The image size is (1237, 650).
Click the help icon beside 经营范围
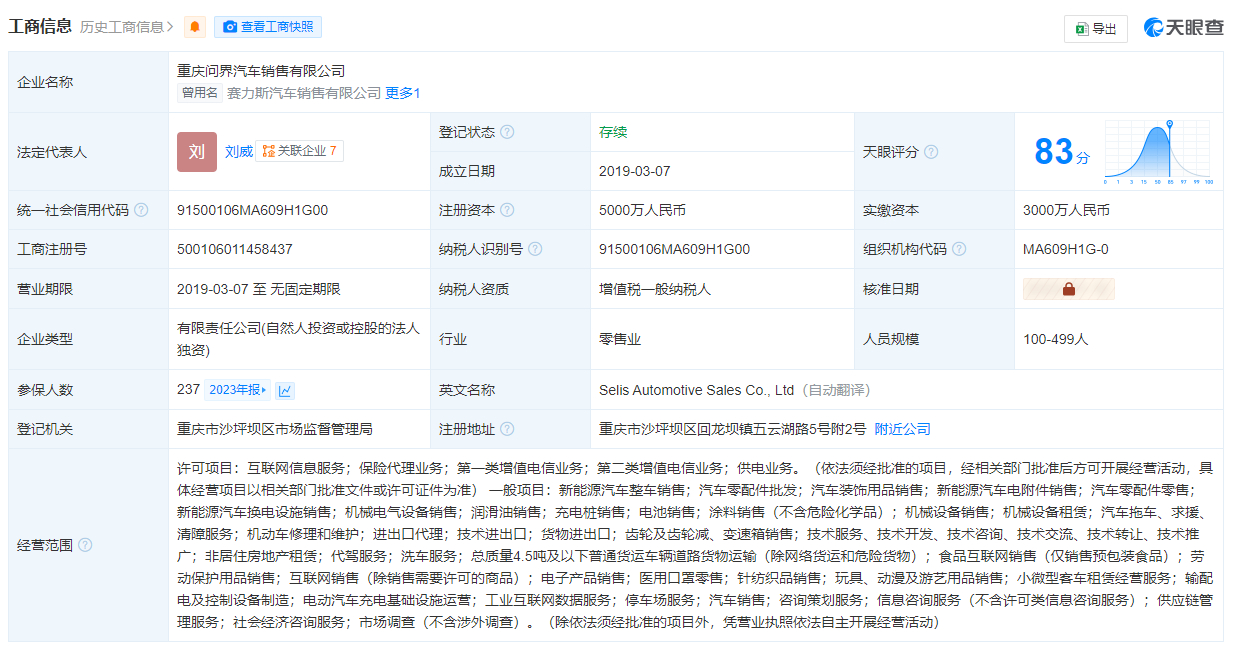click(85, 545)
